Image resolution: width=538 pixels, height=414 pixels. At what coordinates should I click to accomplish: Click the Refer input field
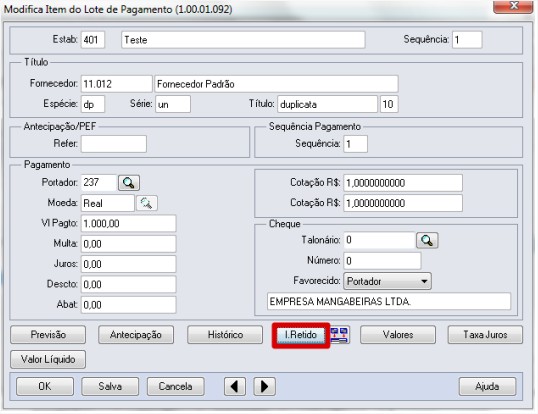(114, 144)
